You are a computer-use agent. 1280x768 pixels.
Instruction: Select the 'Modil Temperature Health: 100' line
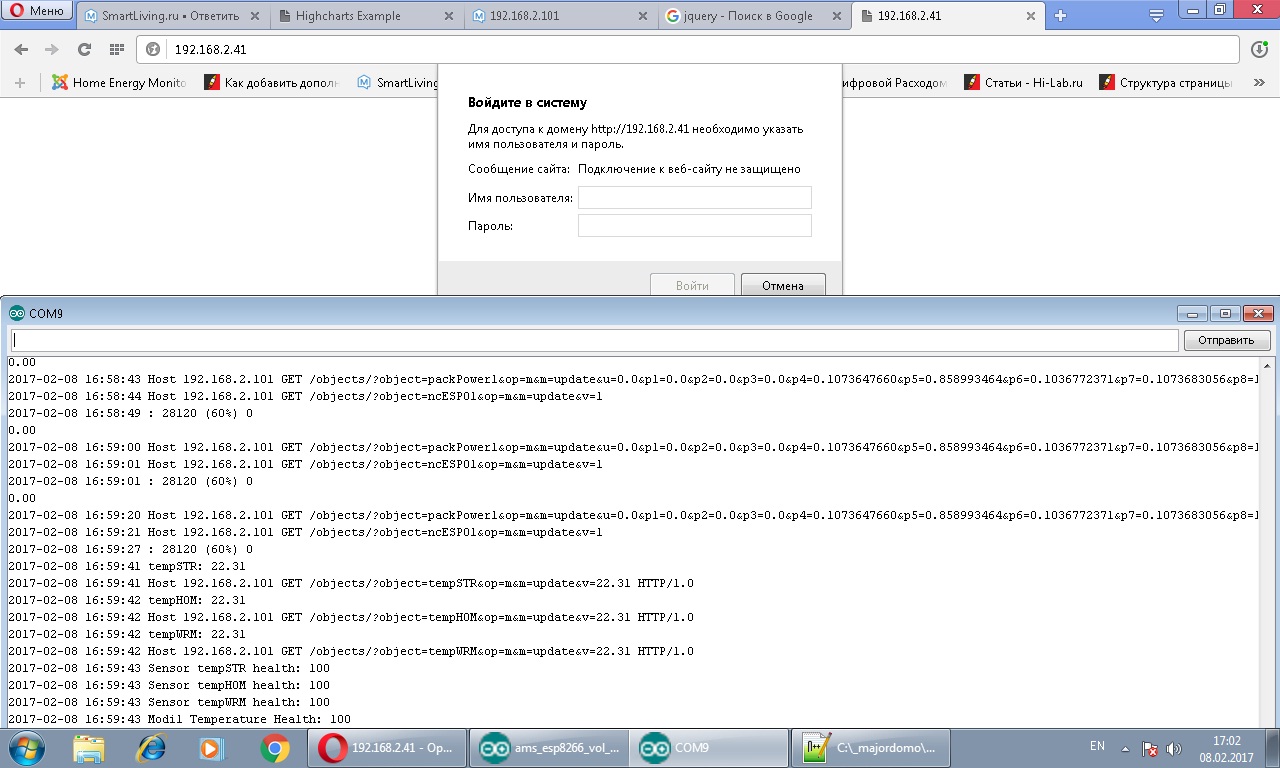(180, 719)
